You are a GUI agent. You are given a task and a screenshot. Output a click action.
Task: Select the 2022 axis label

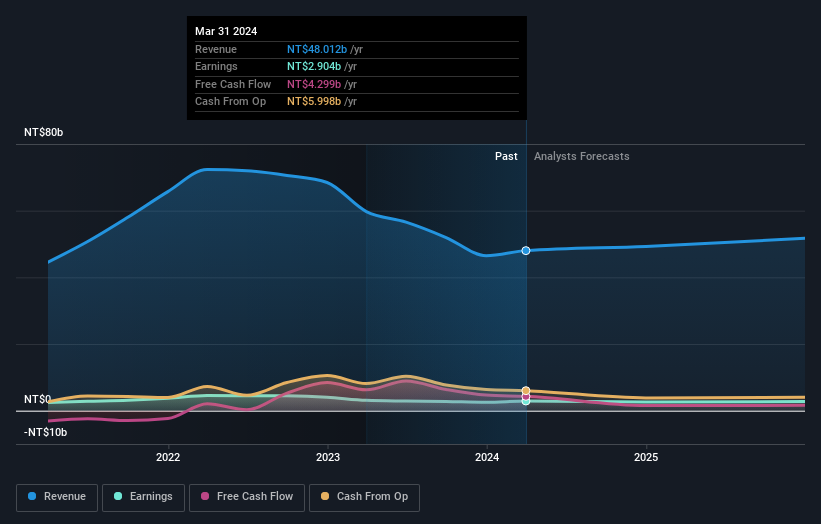(x=168, y=457)
